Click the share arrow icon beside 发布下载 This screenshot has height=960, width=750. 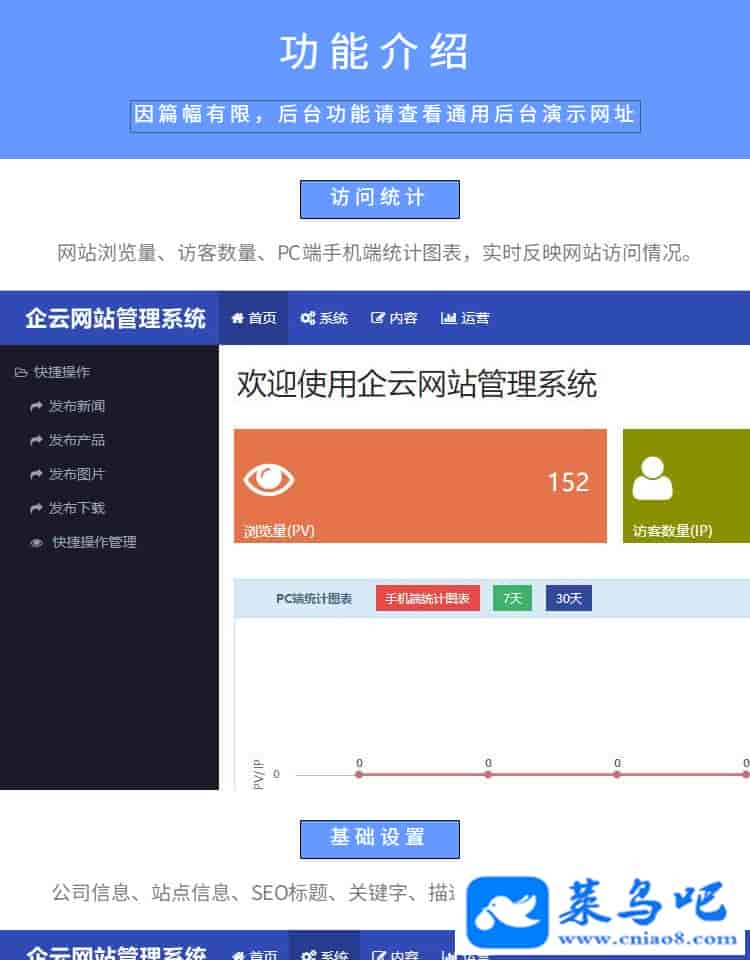(x=36, y=508)
